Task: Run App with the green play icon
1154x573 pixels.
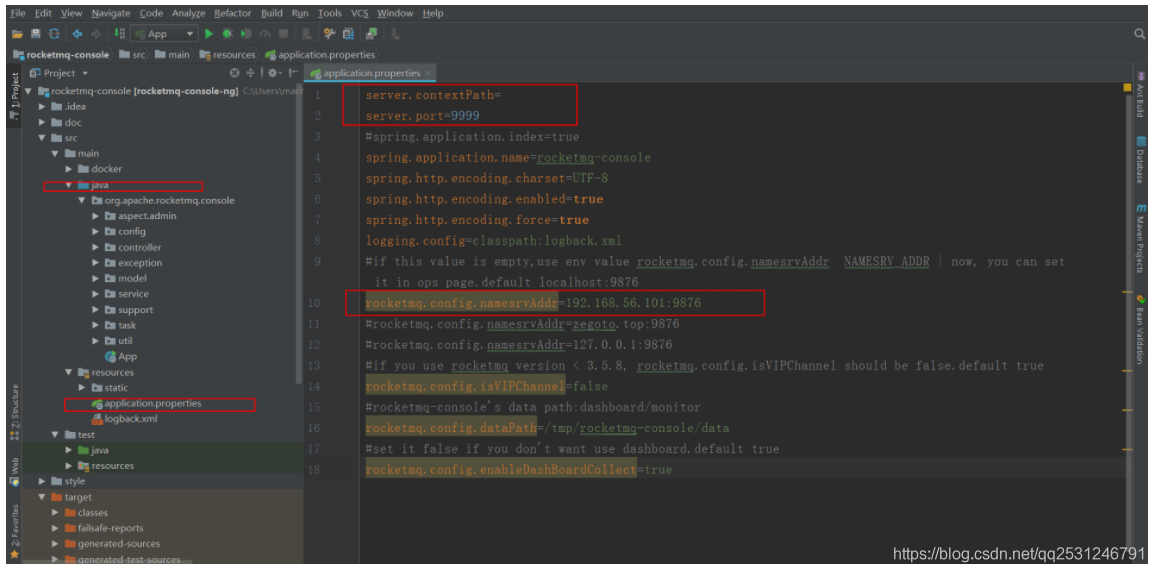Action: coord(209,34)
